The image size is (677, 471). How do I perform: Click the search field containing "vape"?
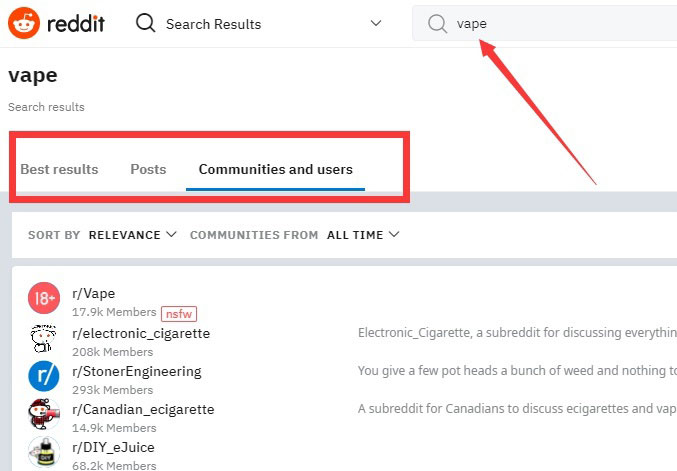560,24
